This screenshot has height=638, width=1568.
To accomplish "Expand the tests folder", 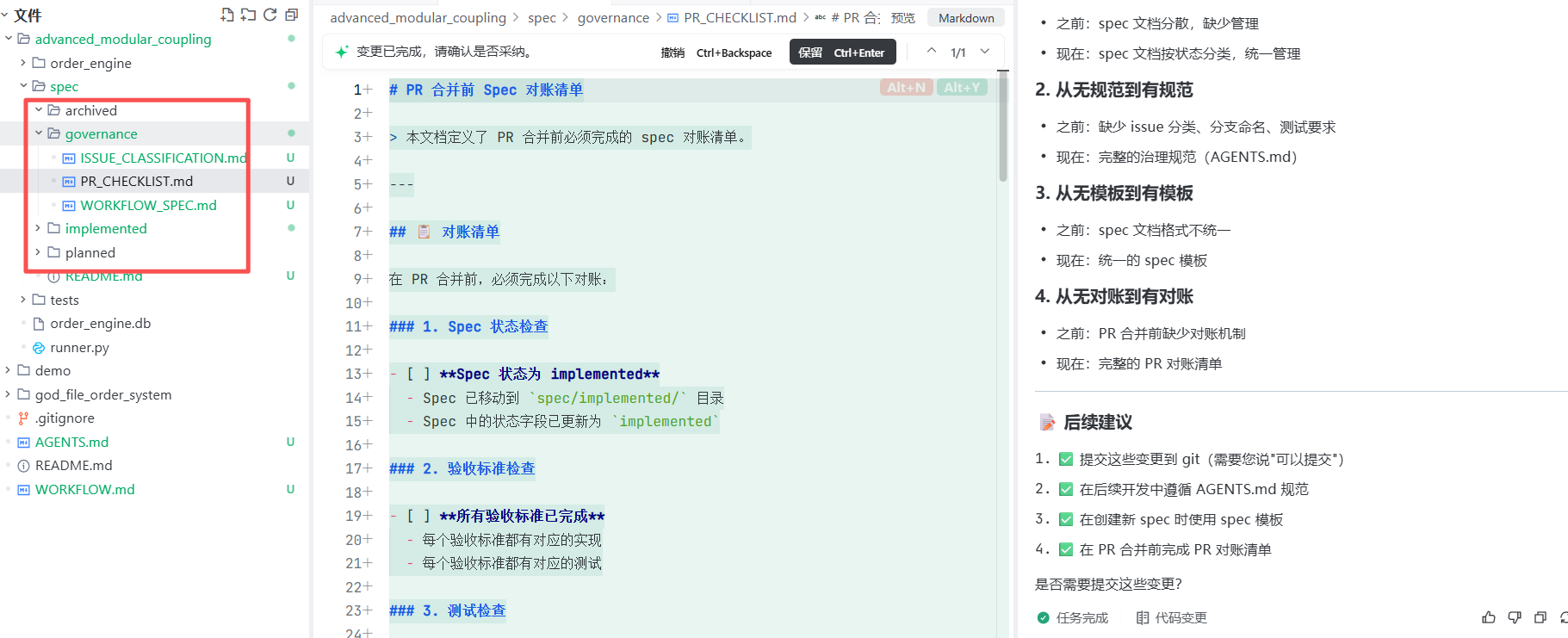I will click(23, 300).
